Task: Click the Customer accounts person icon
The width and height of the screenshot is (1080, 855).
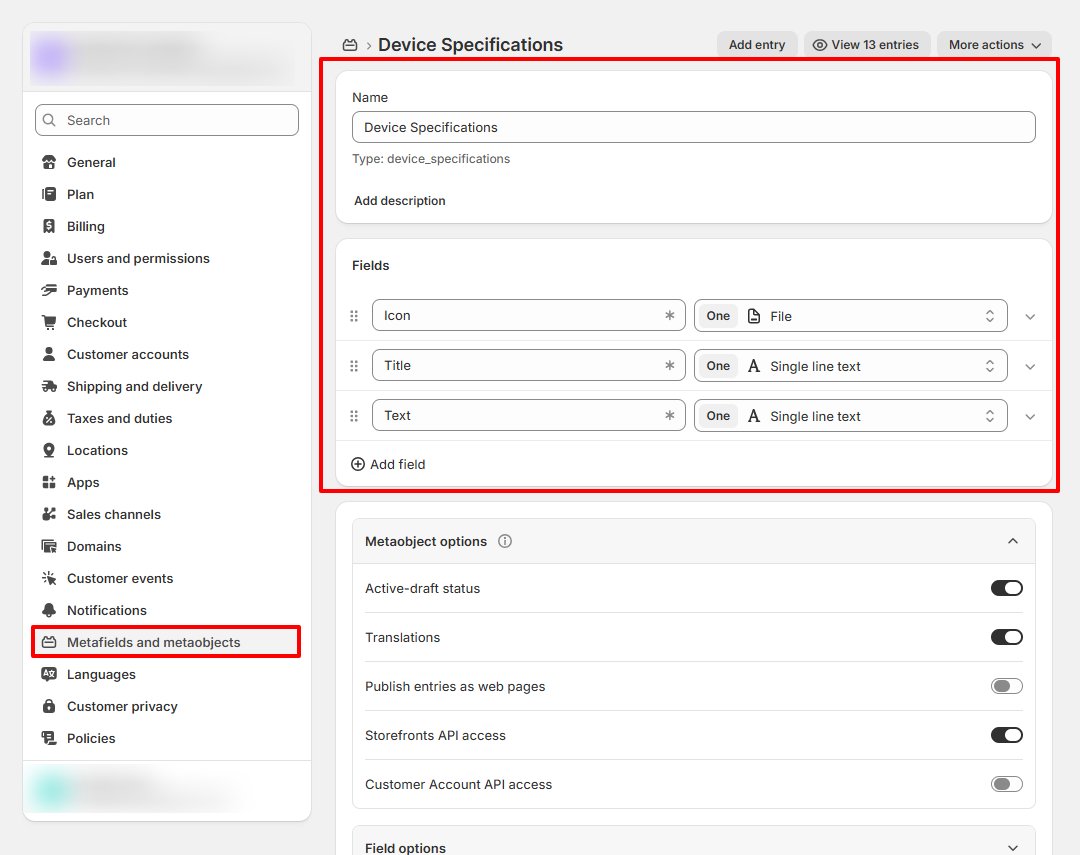Action: tap(49, 355)
